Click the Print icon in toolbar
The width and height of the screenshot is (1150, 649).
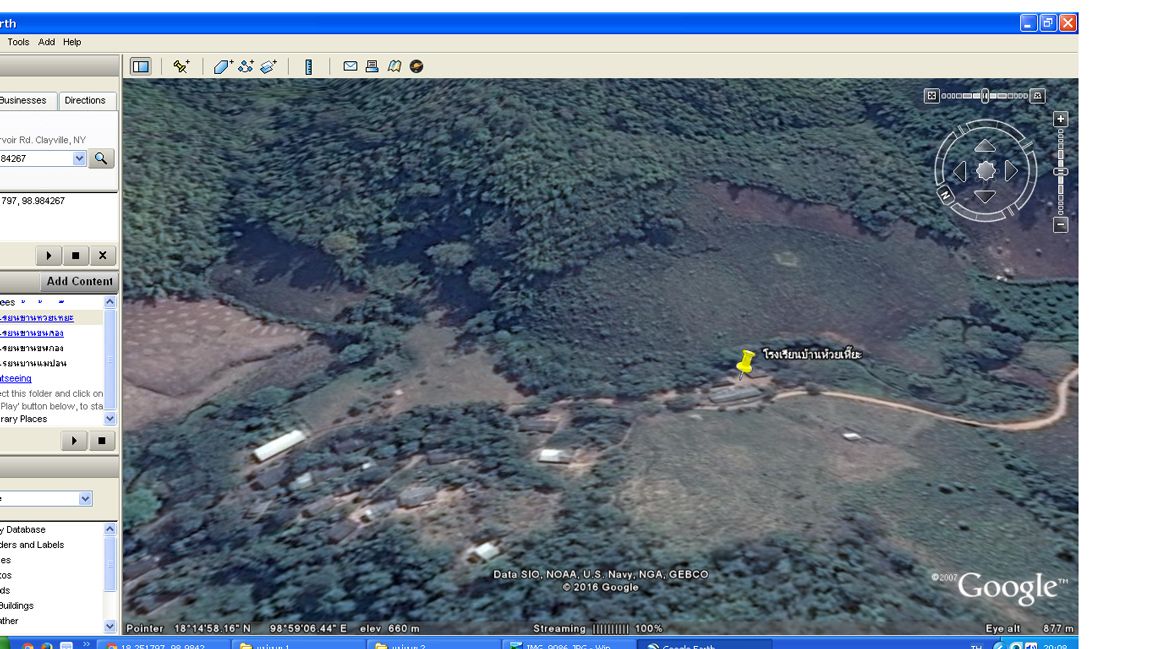[x=372, y=66]
